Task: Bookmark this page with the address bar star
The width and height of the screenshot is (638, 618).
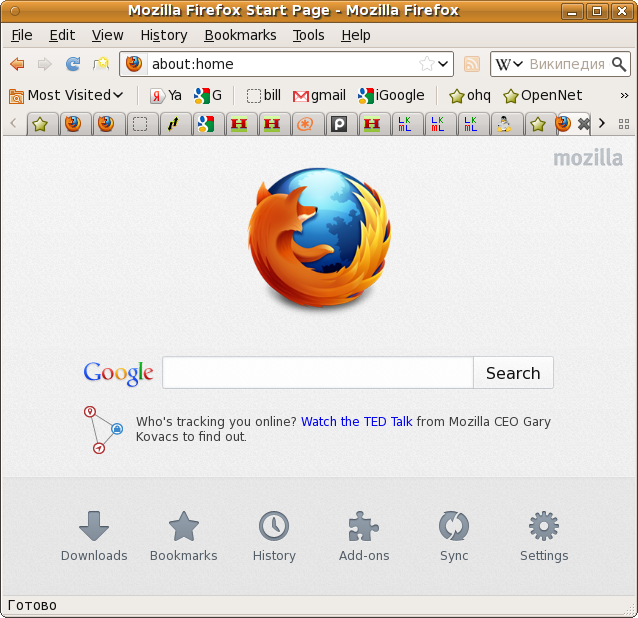Action: click(426, 64)
